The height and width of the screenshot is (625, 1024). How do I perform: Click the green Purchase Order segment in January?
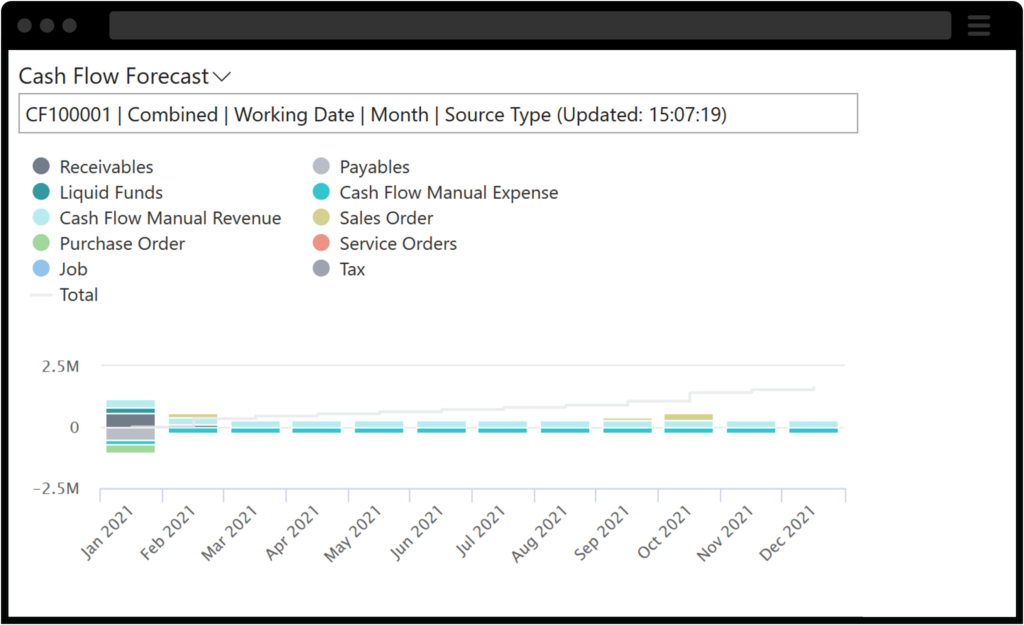point(131,449)
